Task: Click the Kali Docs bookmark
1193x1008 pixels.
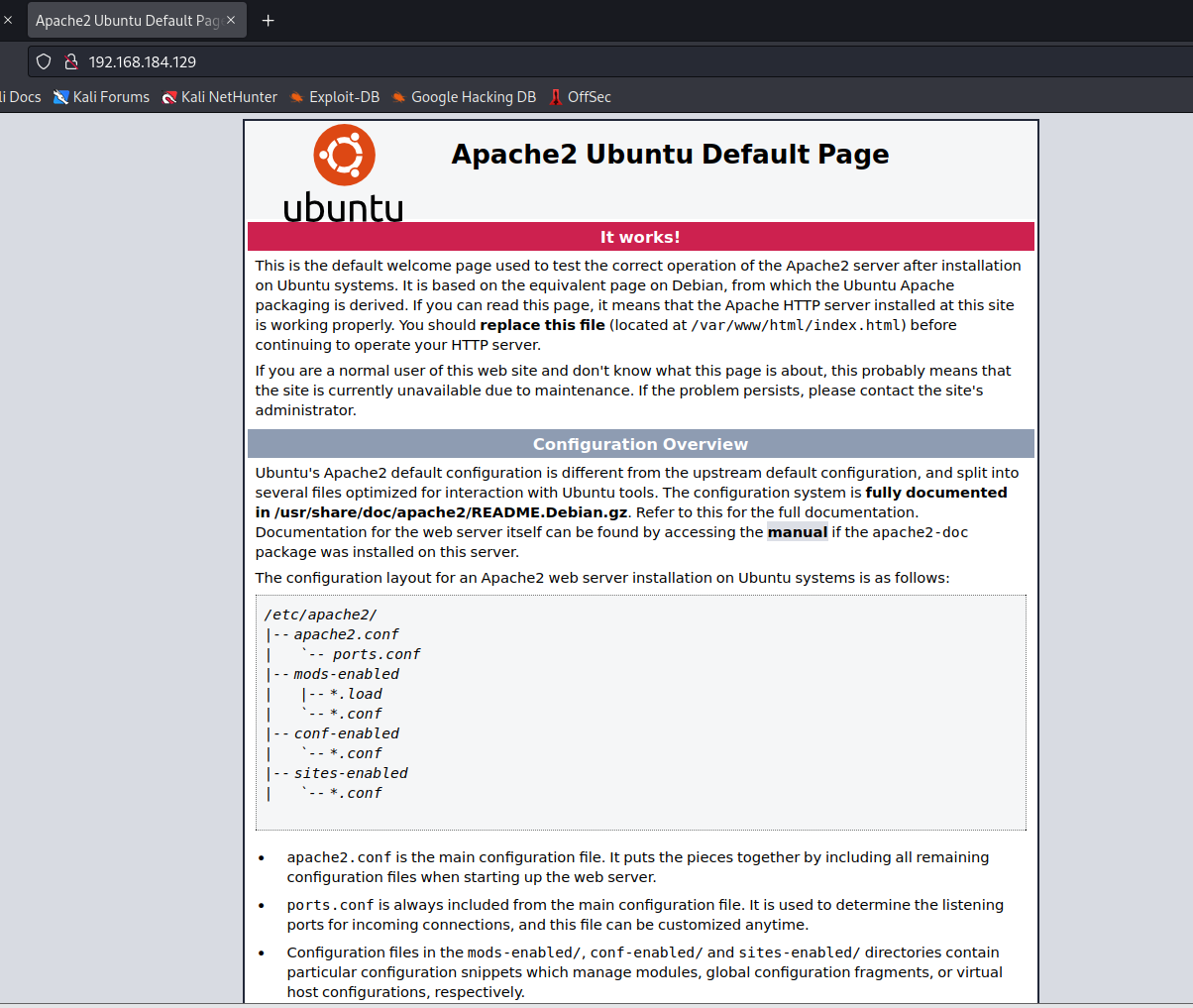Action: 21,97
